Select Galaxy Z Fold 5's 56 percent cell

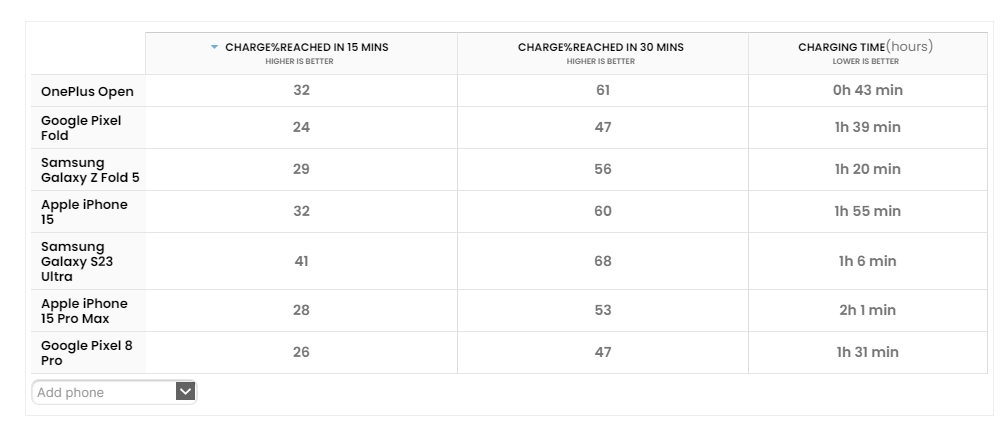[602, 169]
